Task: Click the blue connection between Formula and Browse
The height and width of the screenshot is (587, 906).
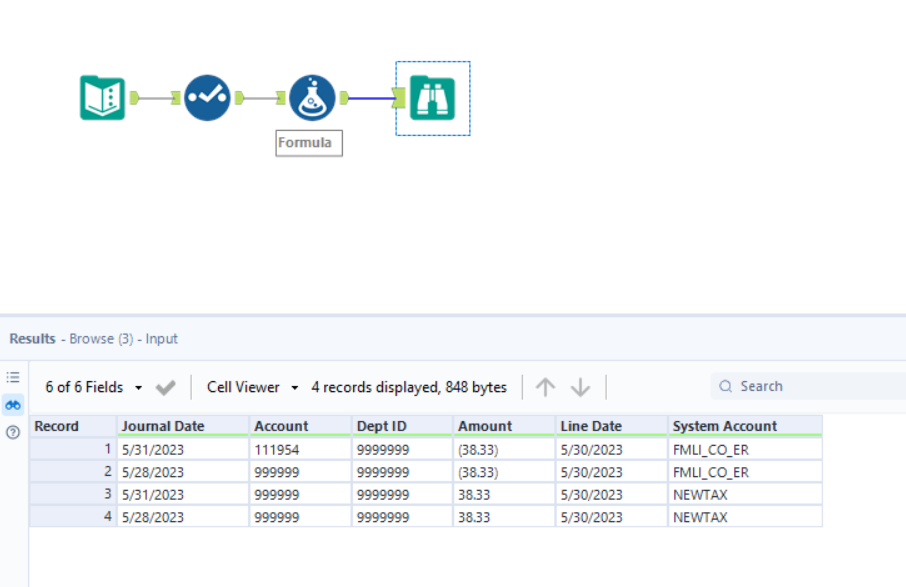Action: [370, 97]
